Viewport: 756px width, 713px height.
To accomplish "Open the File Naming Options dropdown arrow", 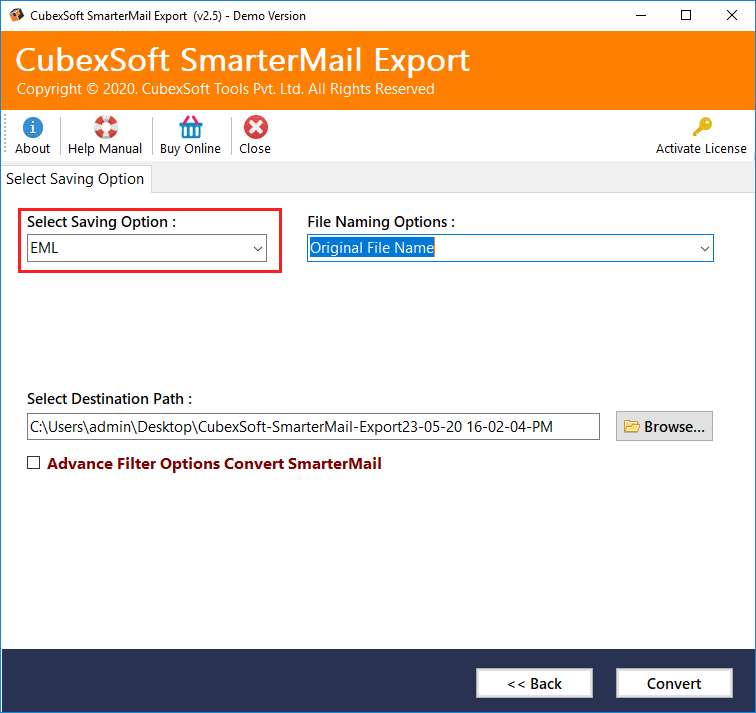I will point(704,249).
